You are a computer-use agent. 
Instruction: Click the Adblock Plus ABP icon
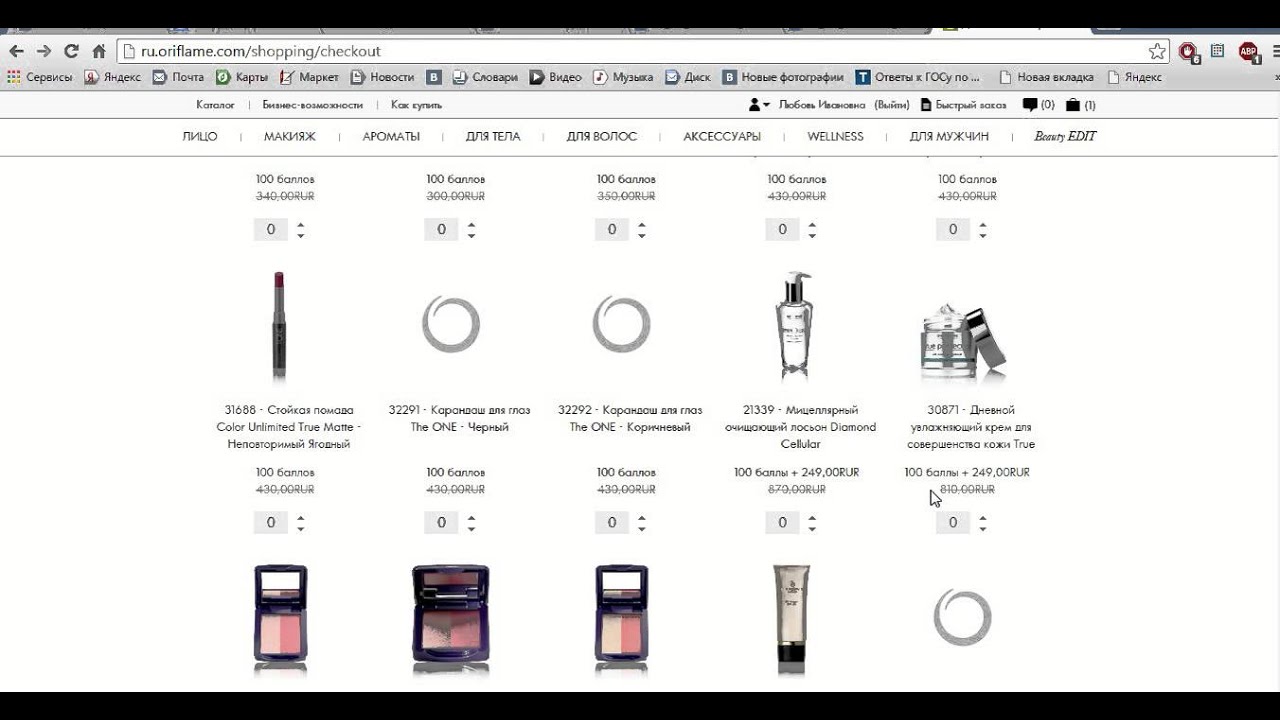[x=1248, y=51]
